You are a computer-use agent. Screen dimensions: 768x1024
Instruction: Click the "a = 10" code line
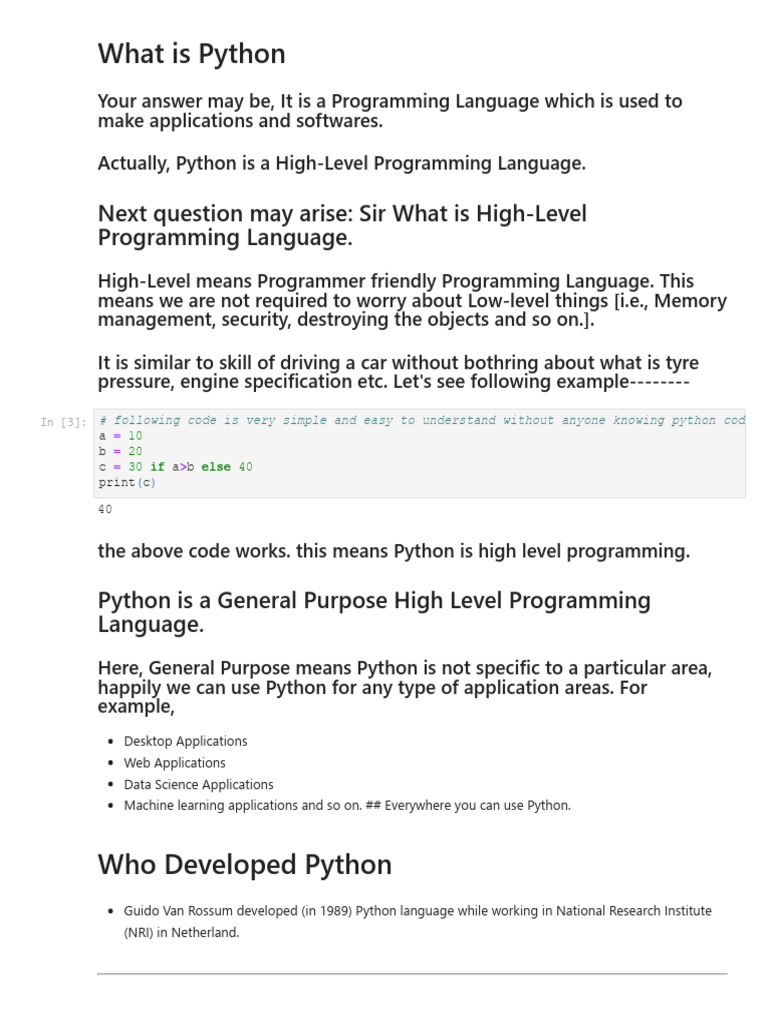(120, 437)
